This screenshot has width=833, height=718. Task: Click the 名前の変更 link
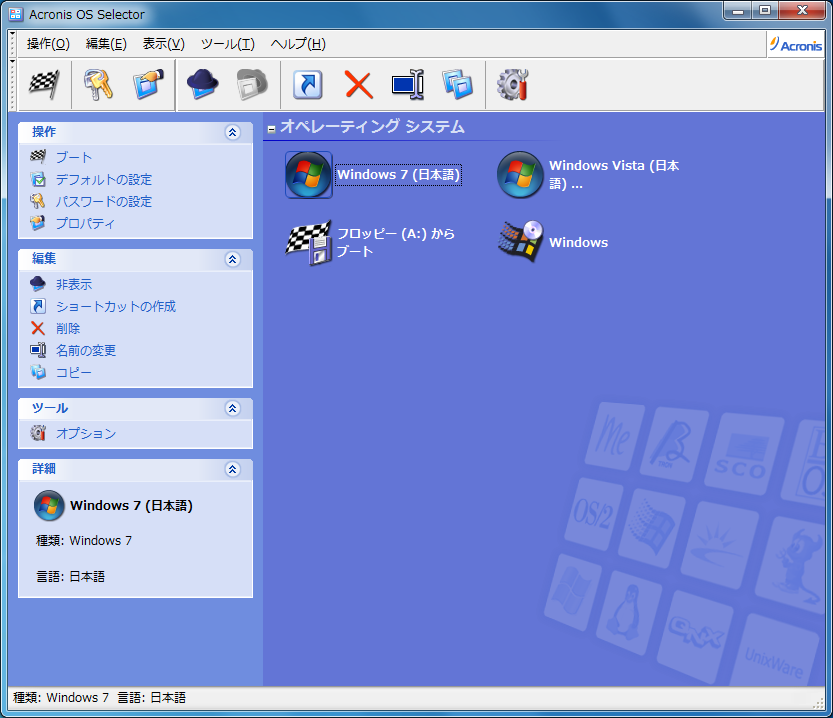point(86,351)
